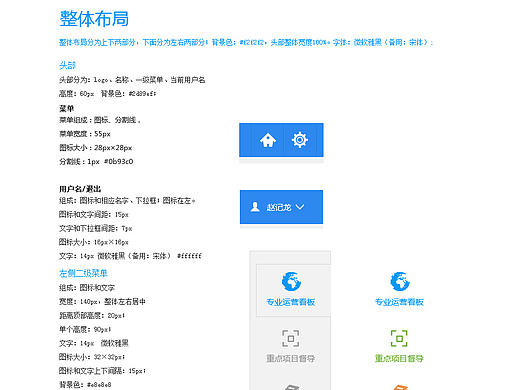Click the line 背景色: #e8e8e8

tap(85, 384)
